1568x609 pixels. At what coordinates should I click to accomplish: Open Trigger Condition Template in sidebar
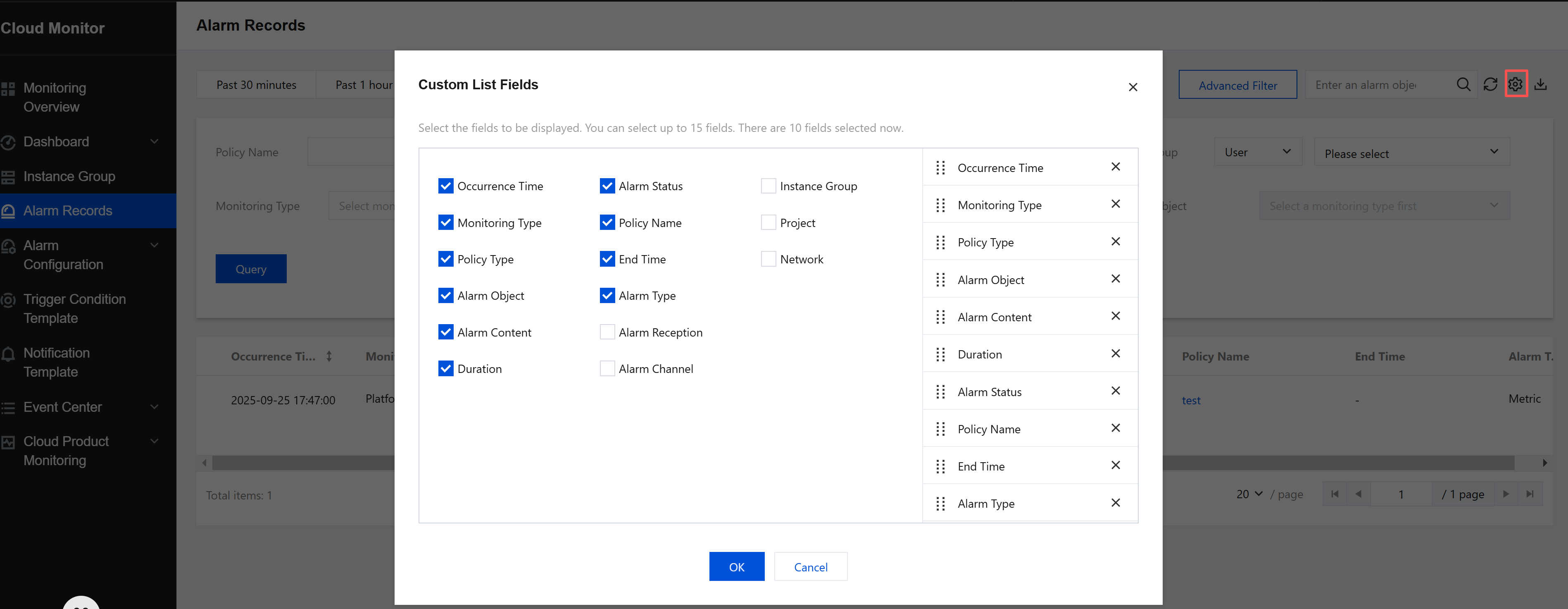click(x=88, y=309)
